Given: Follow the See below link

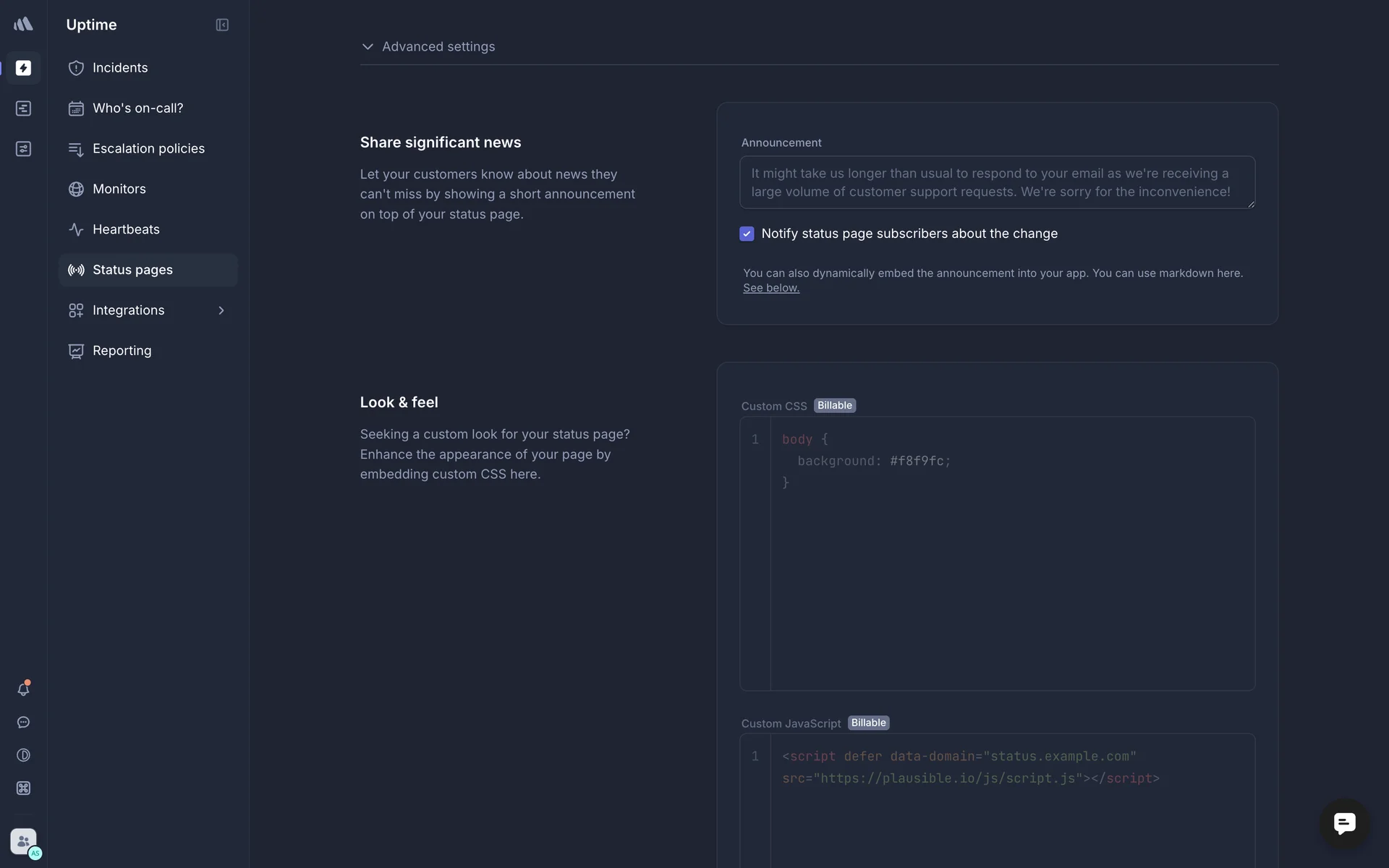Looking at the screenshot, I should click(x=770, y=288).
